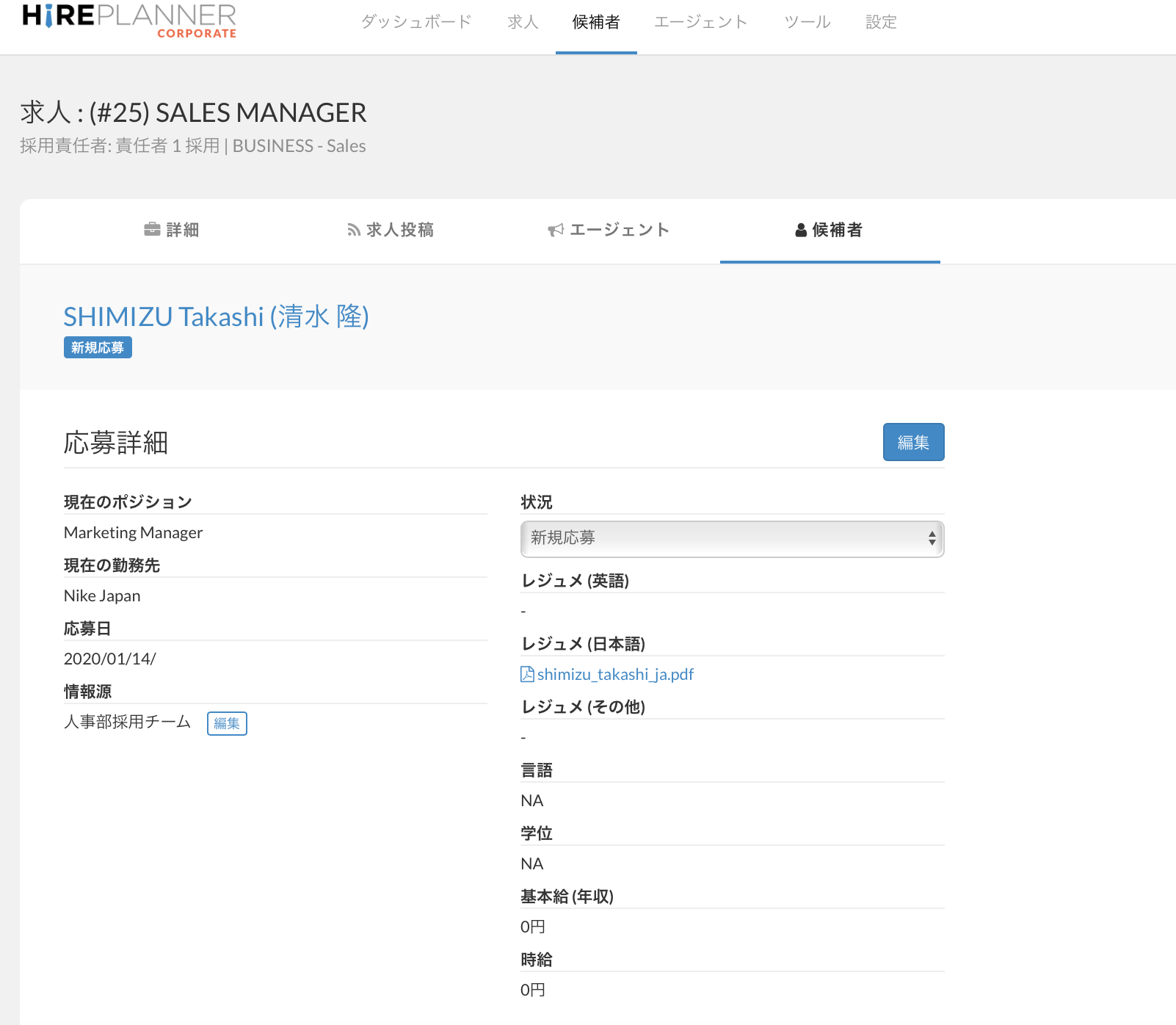This screenshot has height=1025, width=1176.
Task: Open the ツール menu item
Action: tap(807, 23)
